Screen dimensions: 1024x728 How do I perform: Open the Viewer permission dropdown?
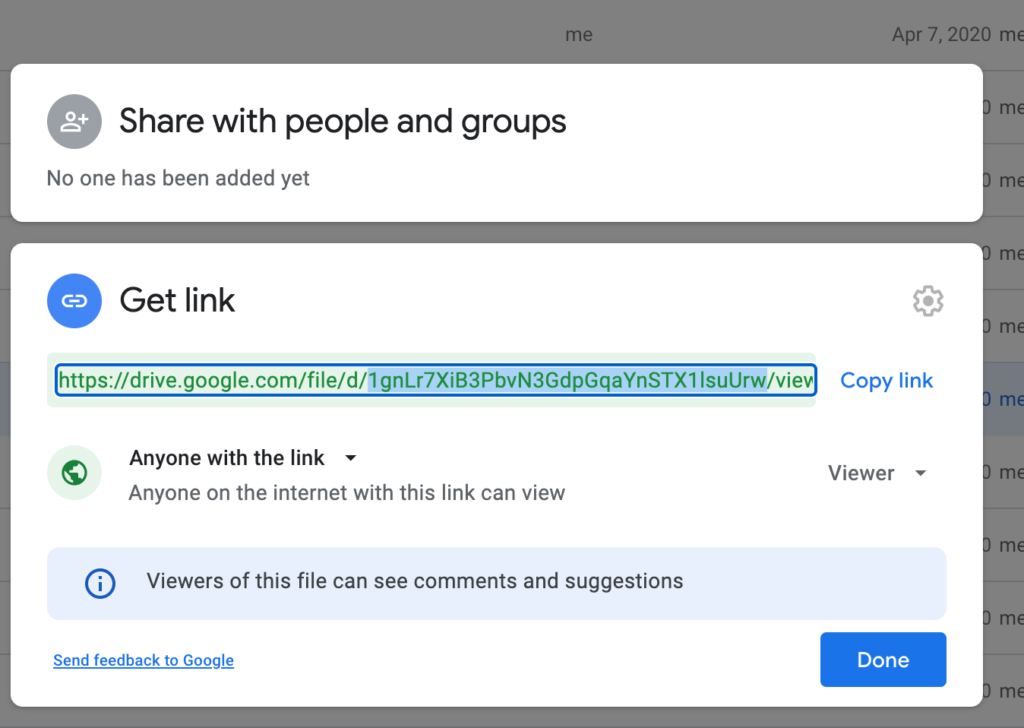(861, 473)
